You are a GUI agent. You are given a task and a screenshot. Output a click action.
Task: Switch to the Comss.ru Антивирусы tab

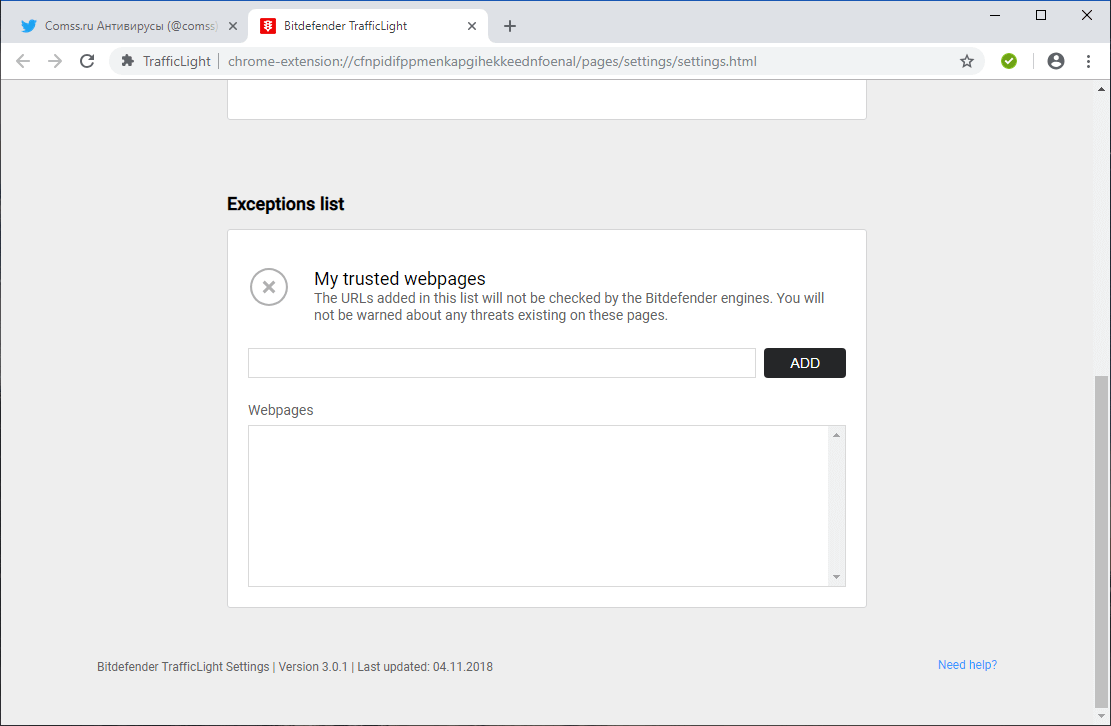130,26
